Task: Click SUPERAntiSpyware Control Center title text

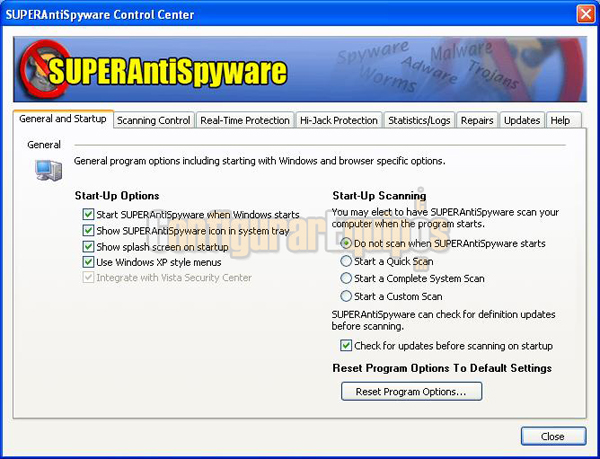Action: (100, 15)
